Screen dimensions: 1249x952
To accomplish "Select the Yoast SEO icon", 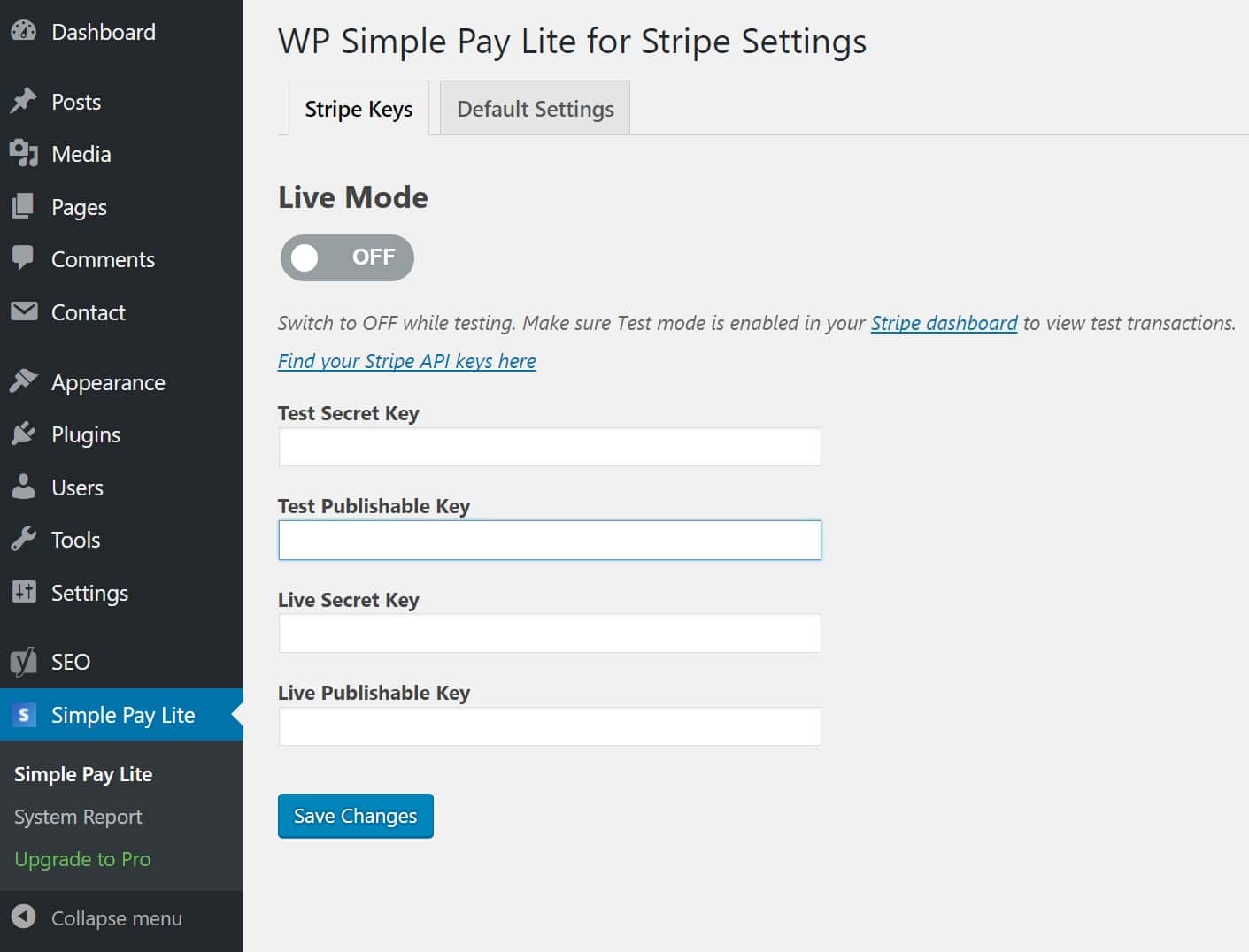I will pyautogui.click(x=25, y=661).
